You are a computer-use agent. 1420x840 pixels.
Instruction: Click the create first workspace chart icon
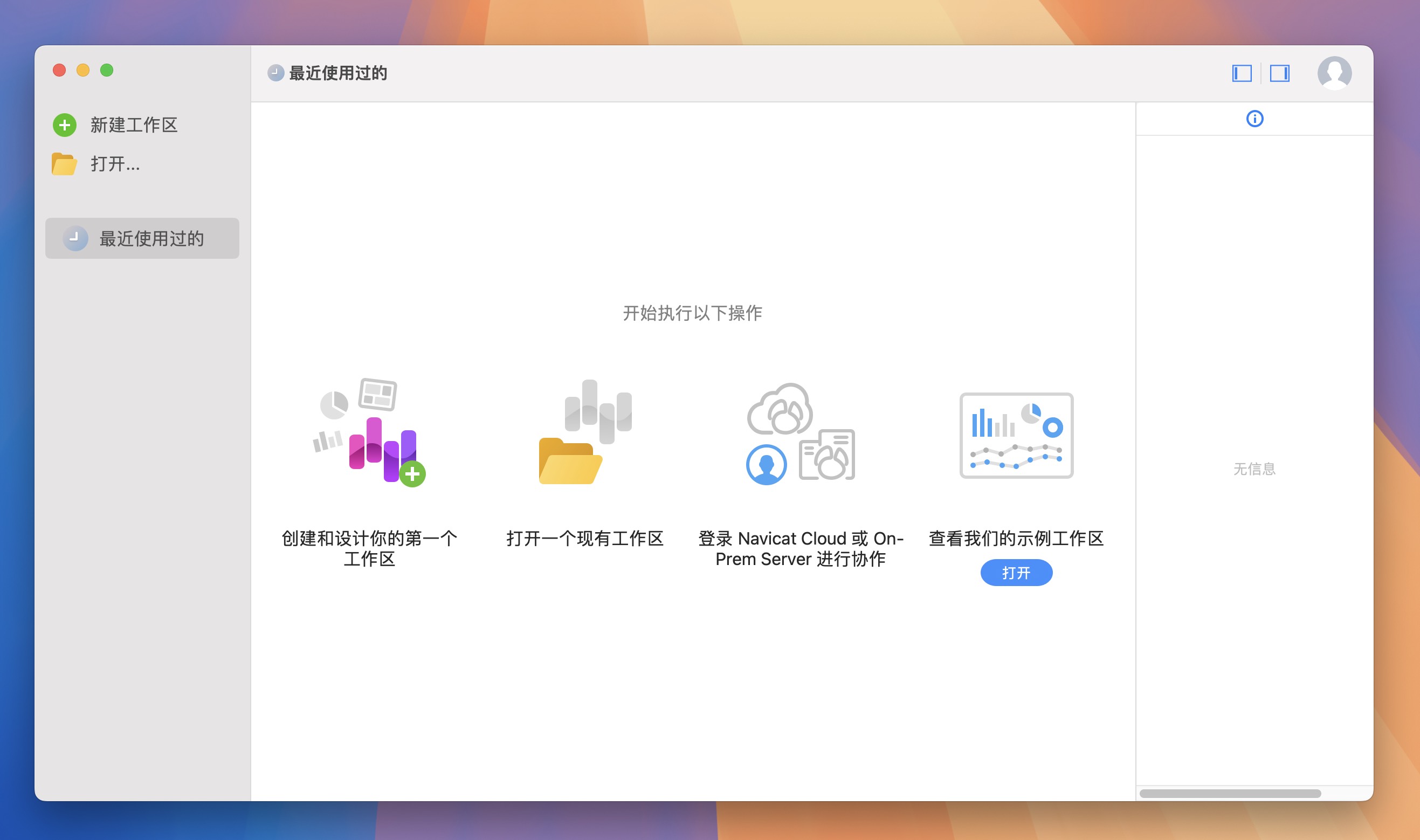click(x=371, y=433)
